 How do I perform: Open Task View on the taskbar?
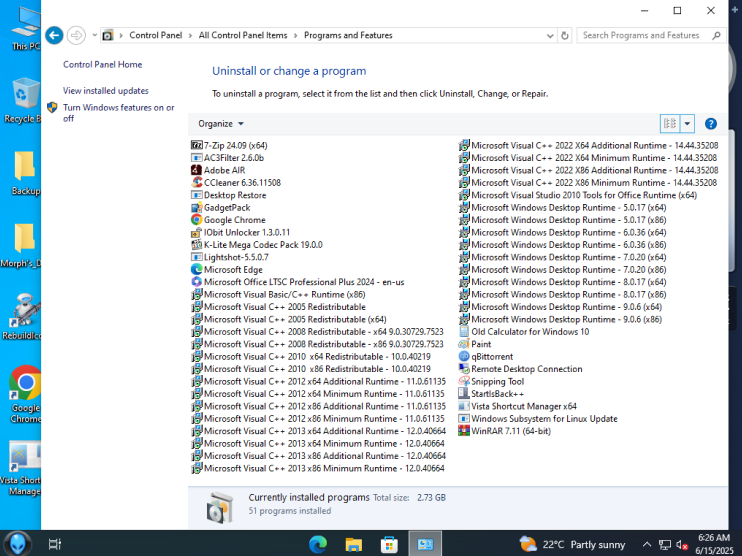(54, 544)
